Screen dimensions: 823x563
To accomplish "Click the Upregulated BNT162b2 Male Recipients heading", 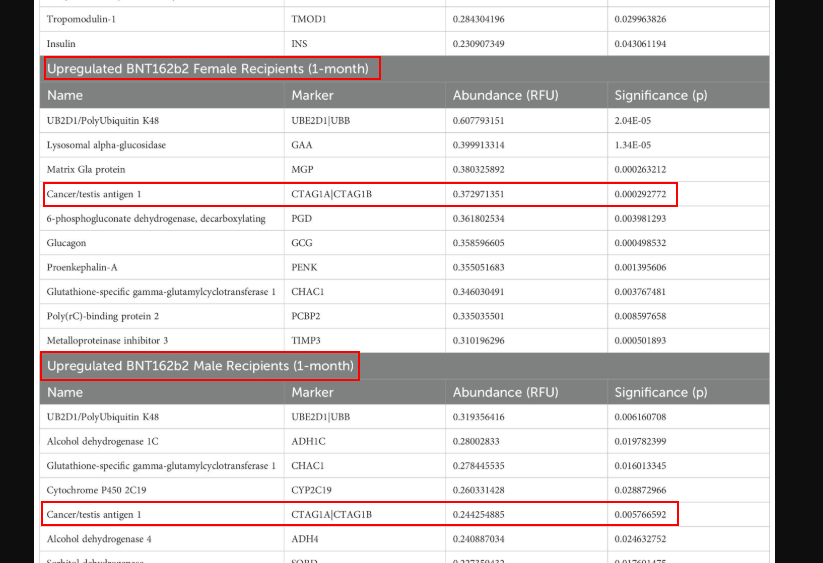I will (x=200, y=366).
